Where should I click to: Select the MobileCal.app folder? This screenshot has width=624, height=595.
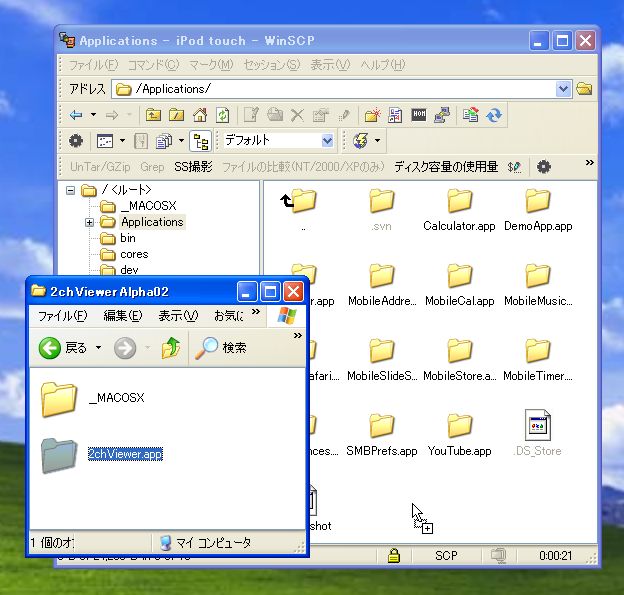click(459, 285)
